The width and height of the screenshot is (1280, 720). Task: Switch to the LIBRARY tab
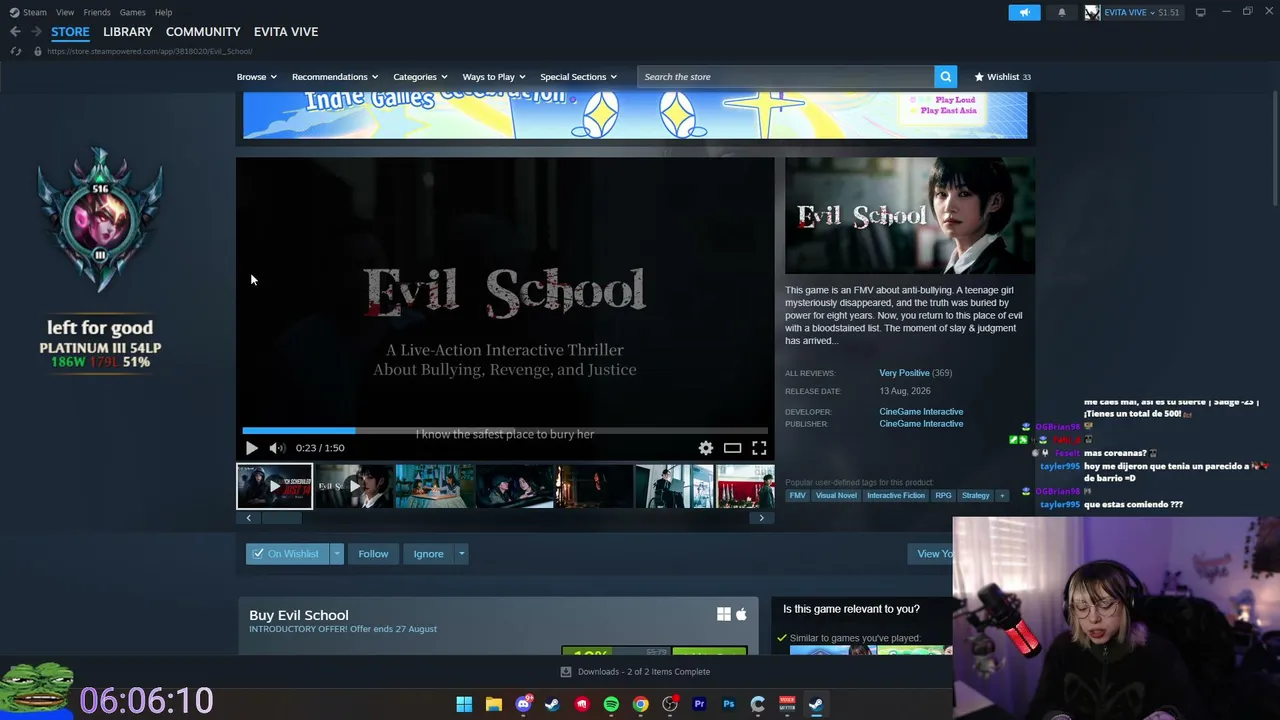tap(128, 32)
